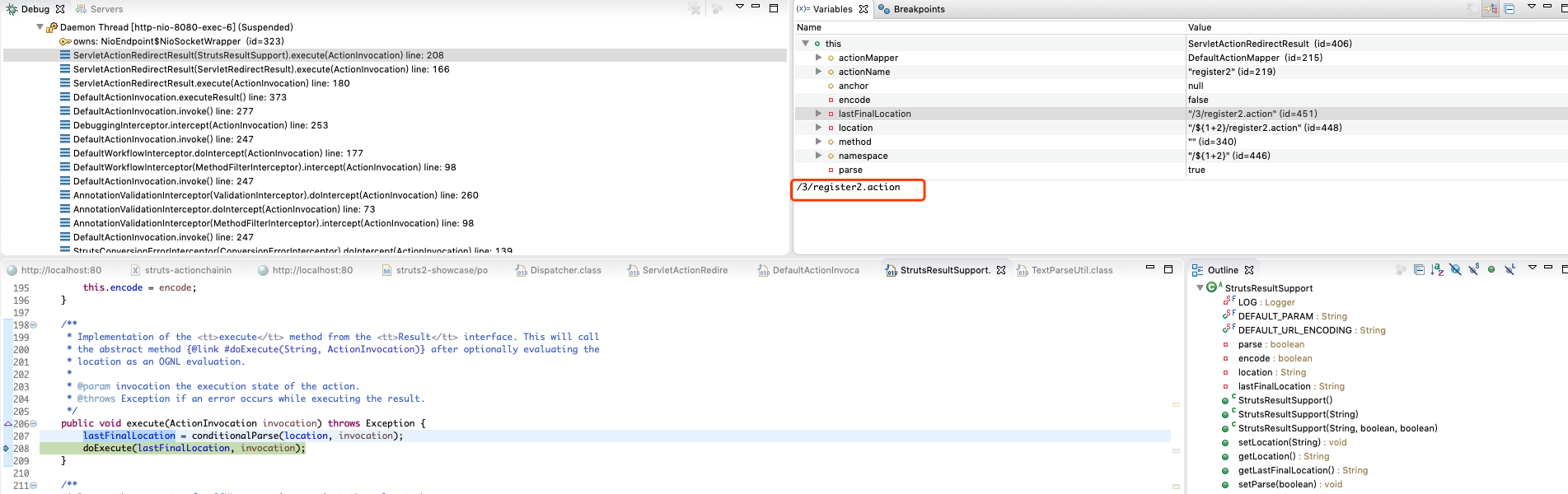
Task: Toggle Hide Static Members in Outline
Action: click(1473, 270)
